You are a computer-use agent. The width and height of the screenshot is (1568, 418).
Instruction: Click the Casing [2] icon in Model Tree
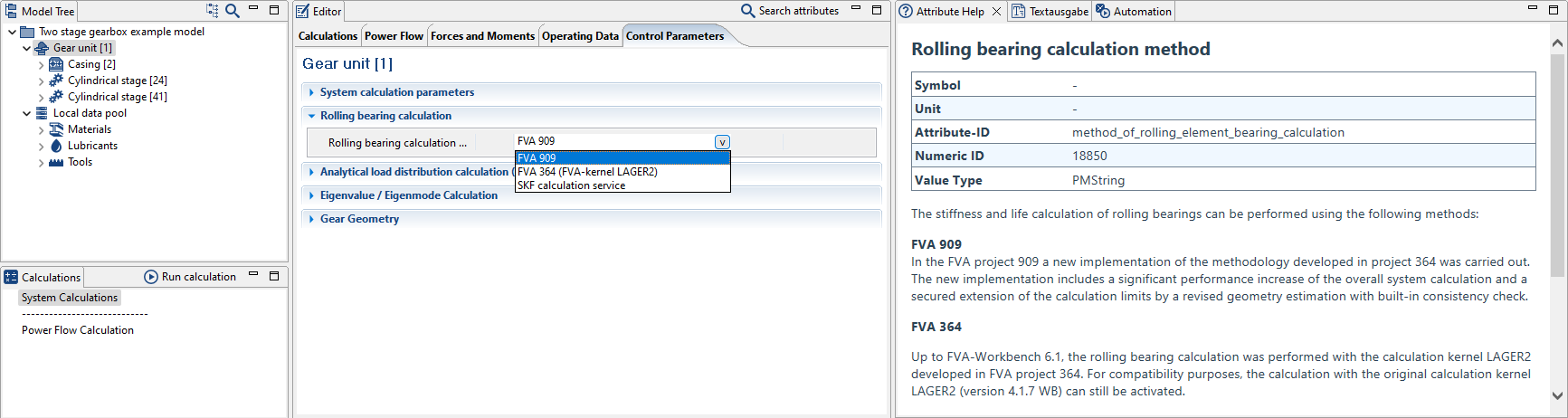click(x=56, y=64)
